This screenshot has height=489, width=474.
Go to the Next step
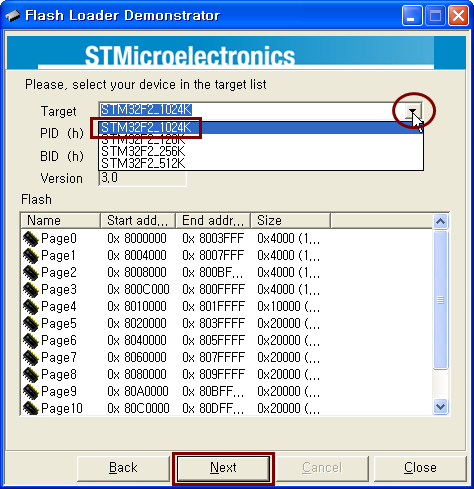tap(223, 468)
